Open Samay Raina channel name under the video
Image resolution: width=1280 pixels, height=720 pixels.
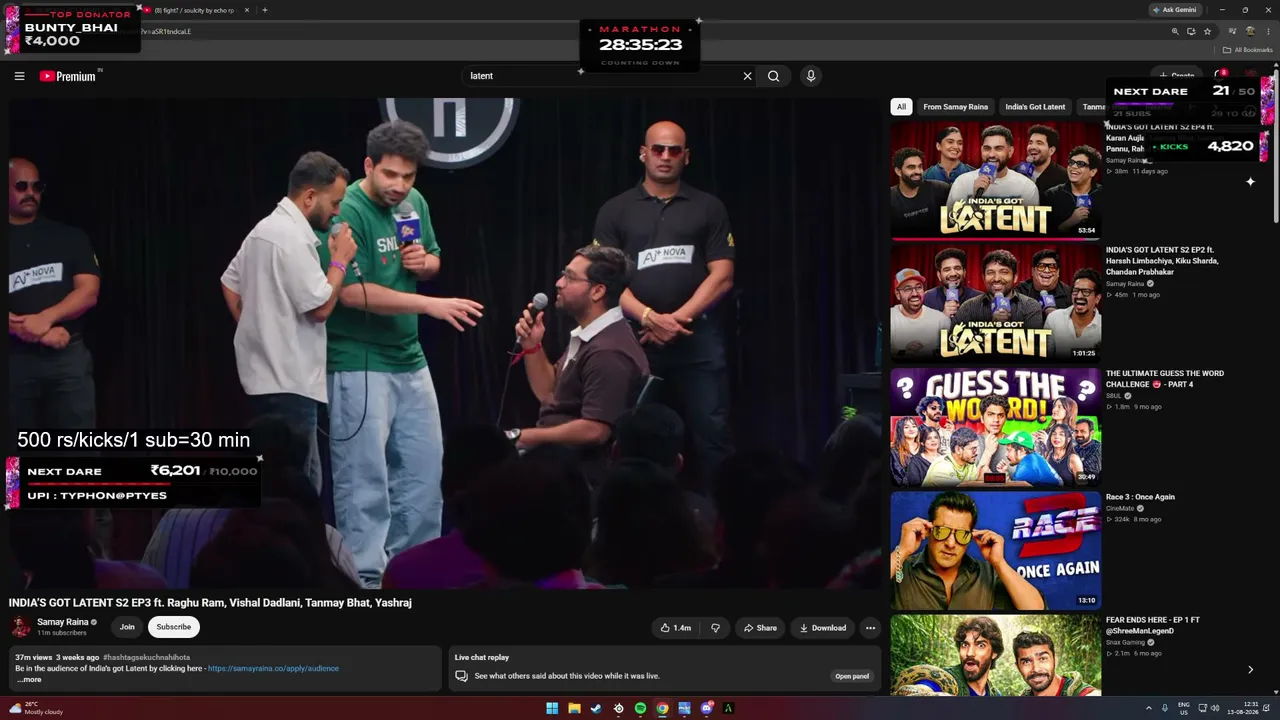click(63, 622)
